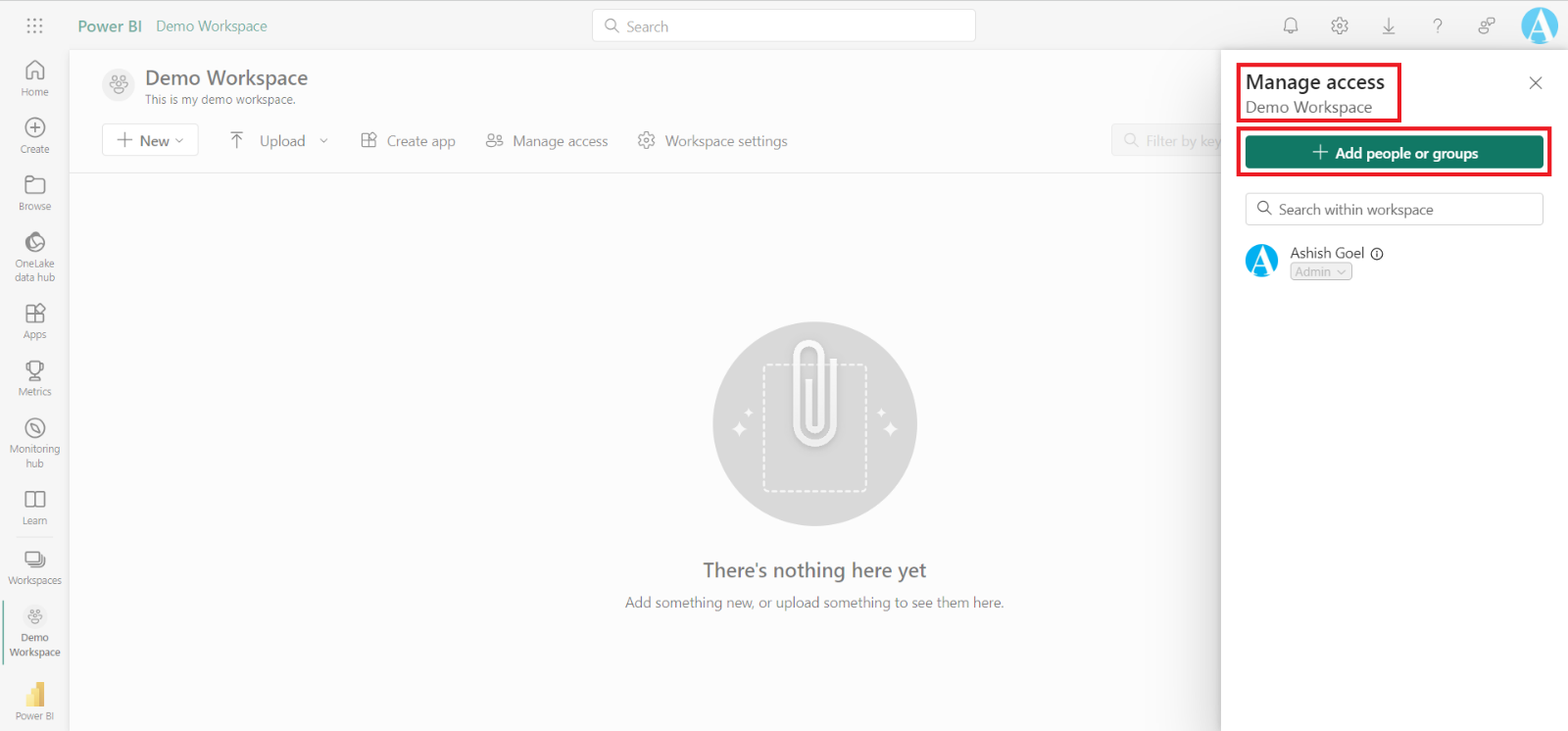Viewport: 1568px width, 731px height.
Task: Click info icon beside Ashish Goel
Action: (1377, 254)
